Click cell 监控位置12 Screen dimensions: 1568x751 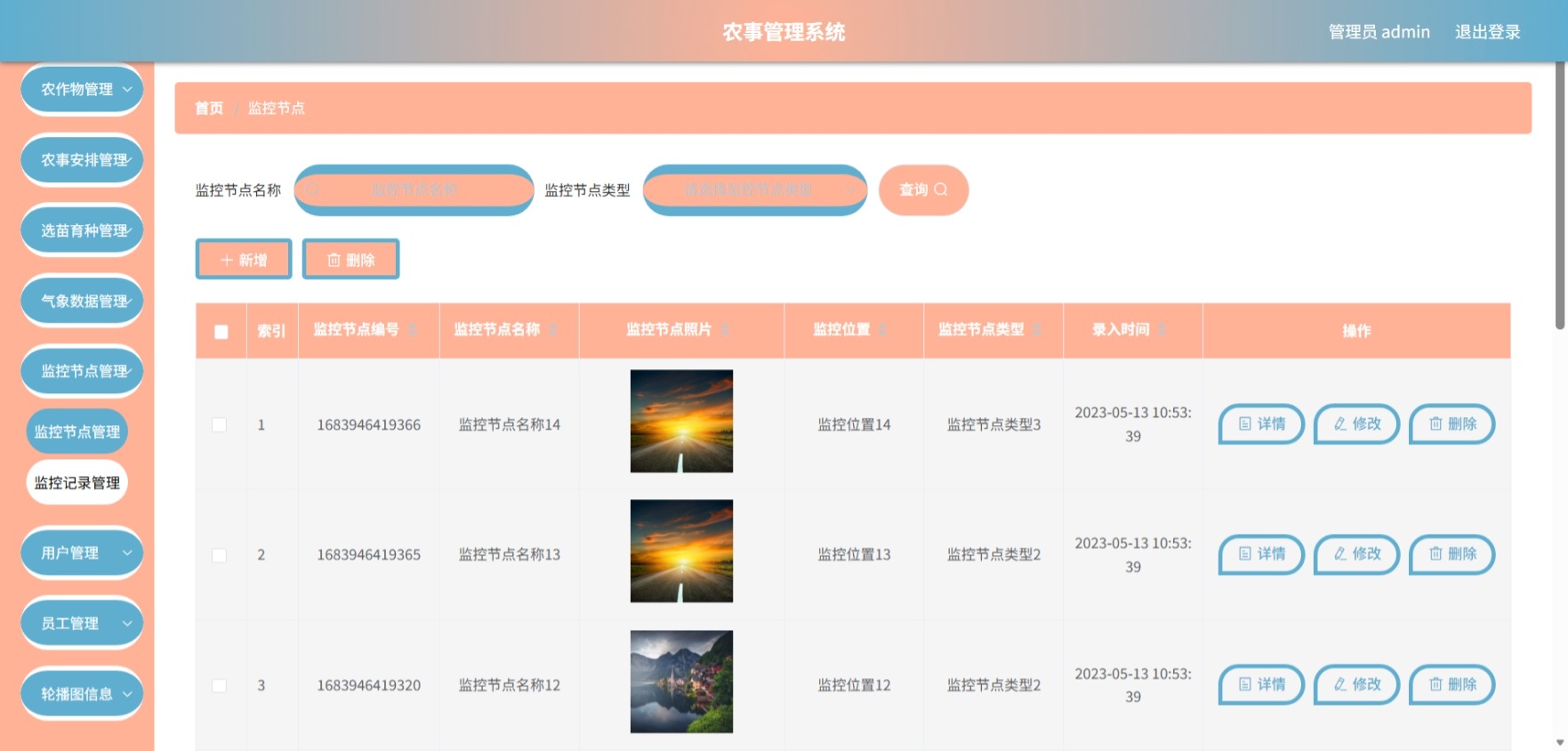tap(854, 685)
